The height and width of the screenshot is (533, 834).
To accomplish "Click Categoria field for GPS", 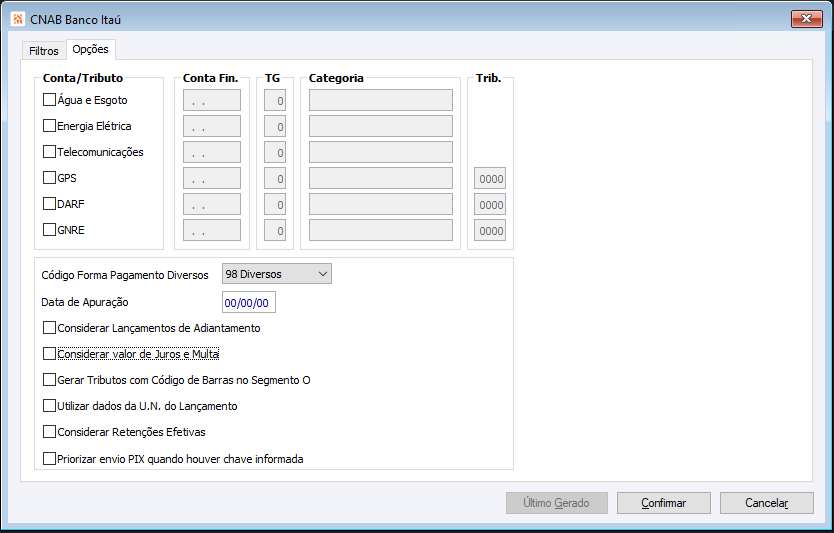I will [381, 178].
